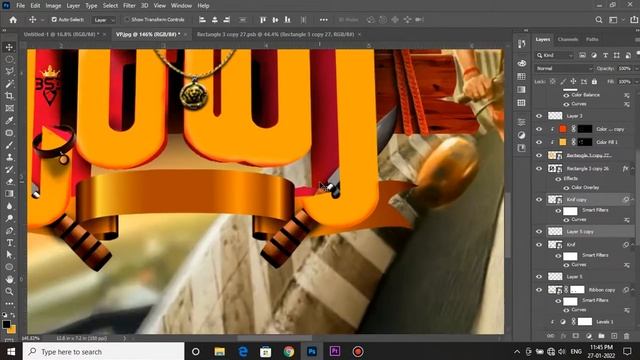This screenshot has width=640, height=360.
Task: Toggle Show Transform Controls checkbox
Action: pos(127,20)
